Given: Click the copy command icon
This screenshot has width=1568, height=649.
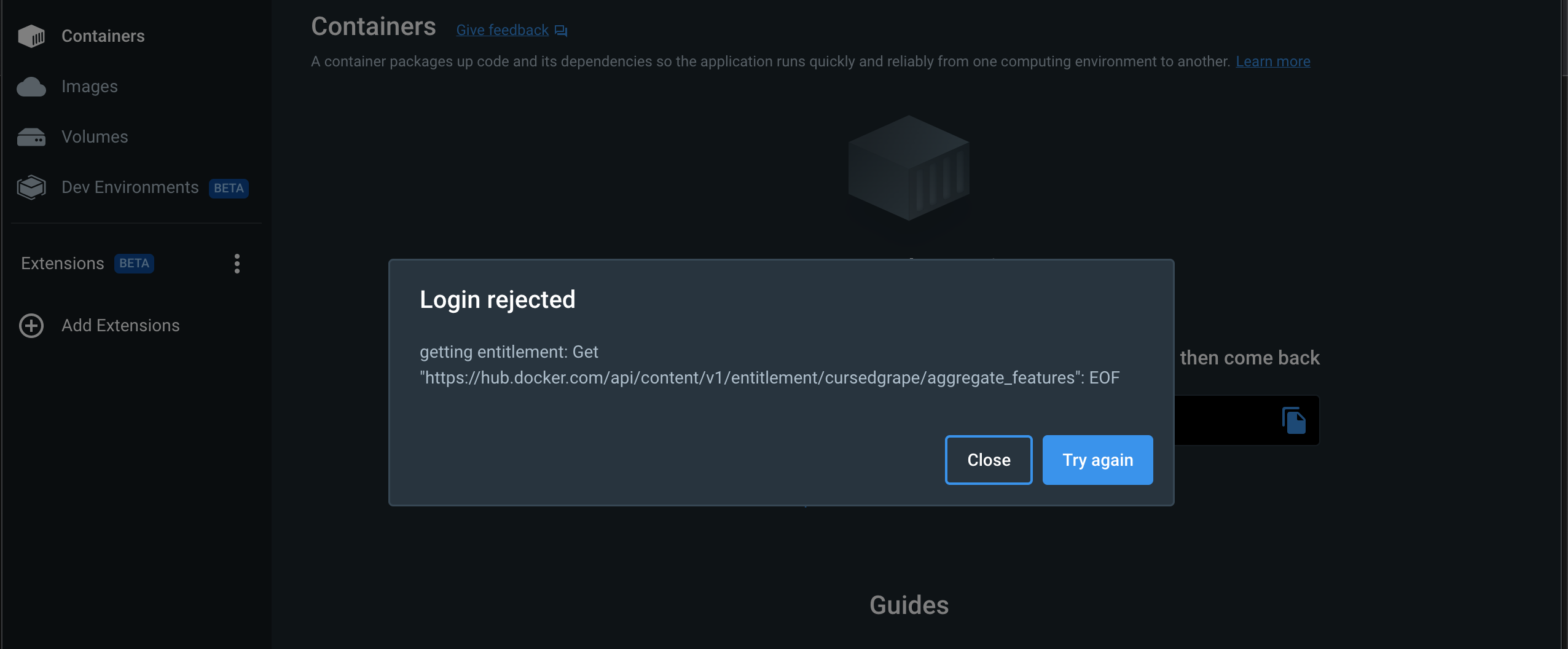Looking at the screenshot, I should click(1294, 420).
